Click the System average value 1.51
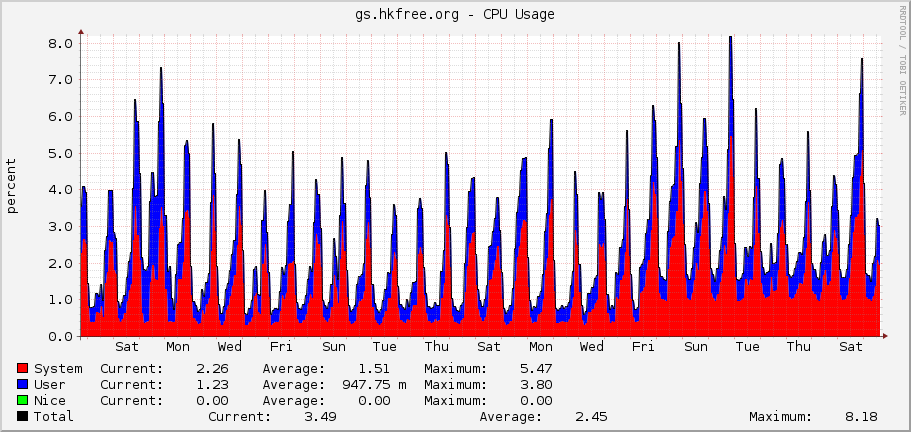Viewport: 911px width, 432px height. point(374,369)
